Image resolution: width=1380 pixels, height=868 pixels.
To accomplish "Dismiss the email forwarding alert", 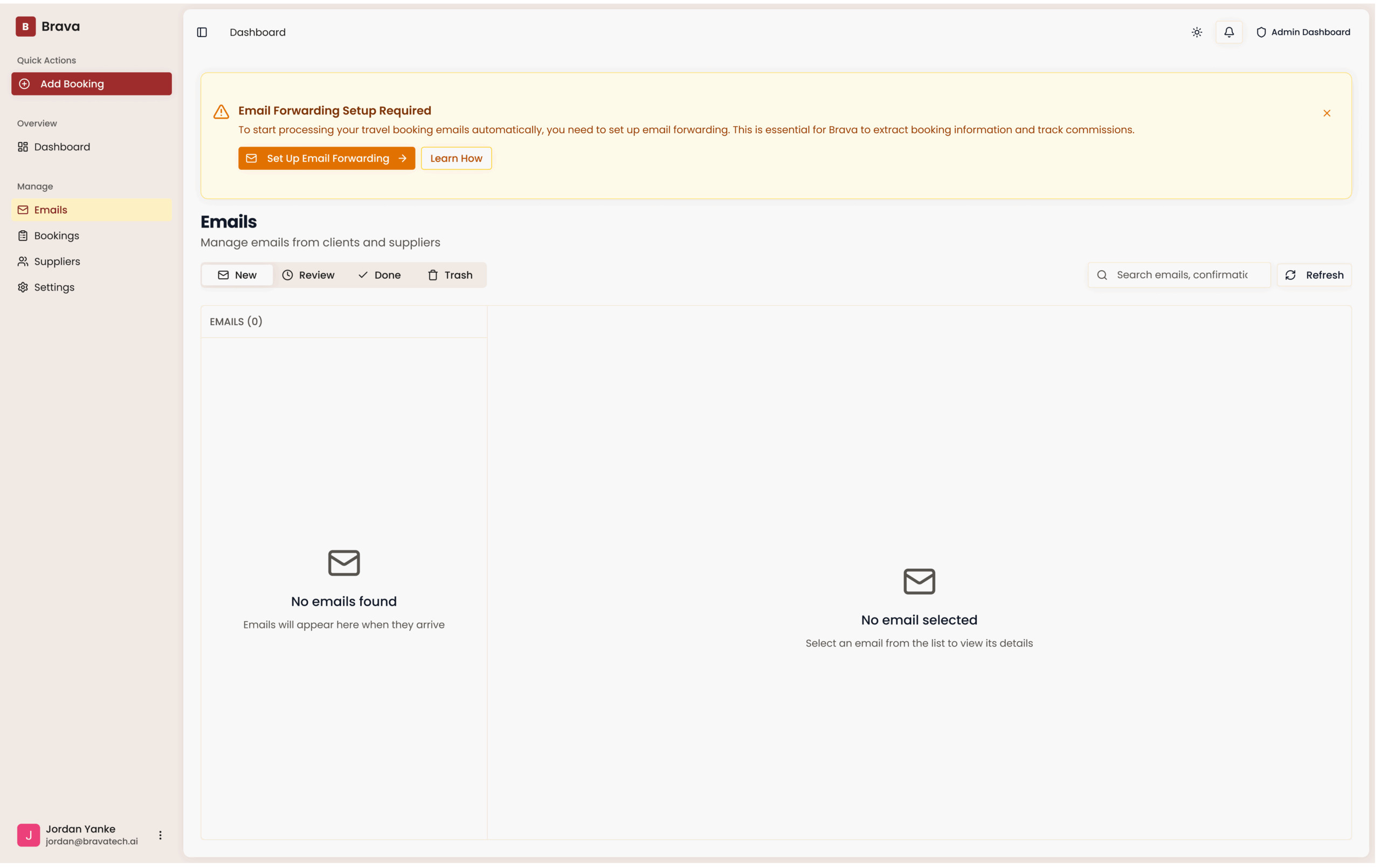I will point(1326,113).
